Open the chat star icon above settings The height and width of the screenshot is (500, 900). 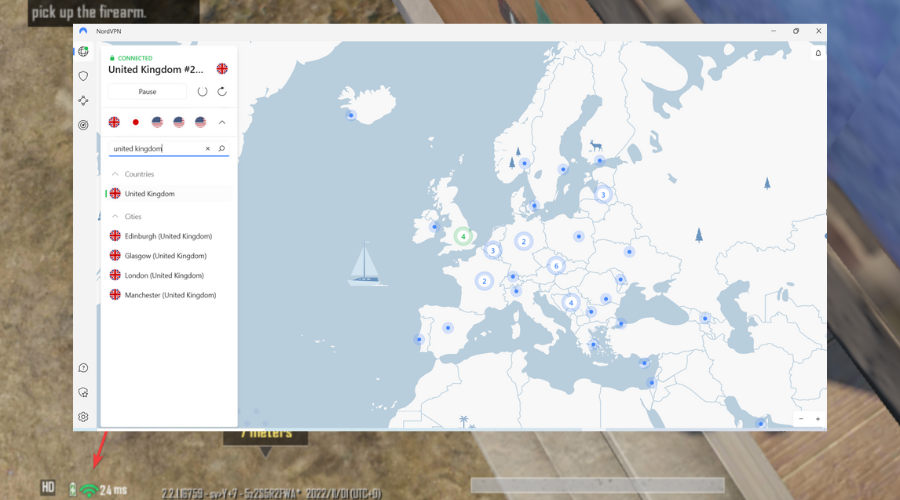[83, 393]
